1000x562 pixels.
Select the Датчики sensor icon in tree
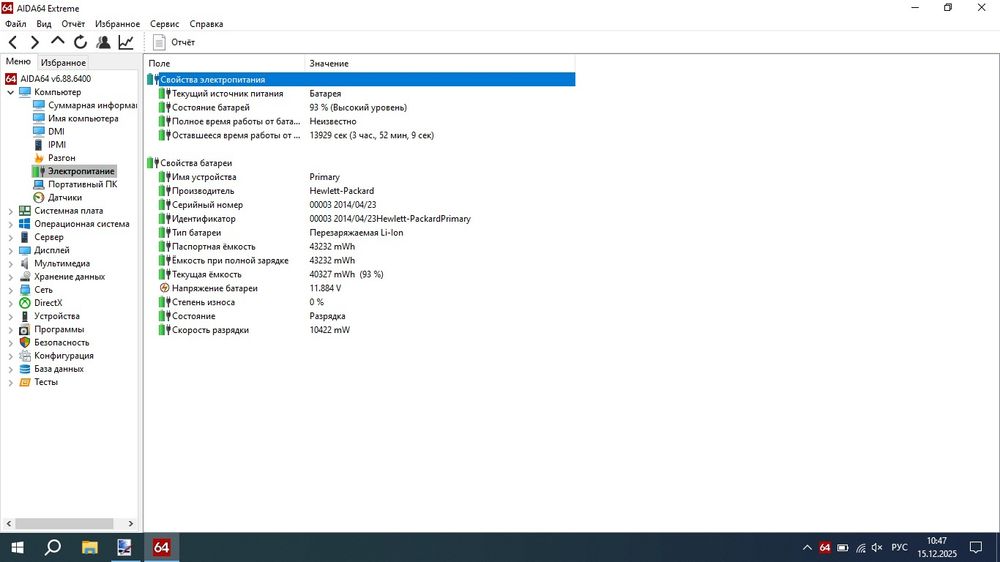pos(39,197)
